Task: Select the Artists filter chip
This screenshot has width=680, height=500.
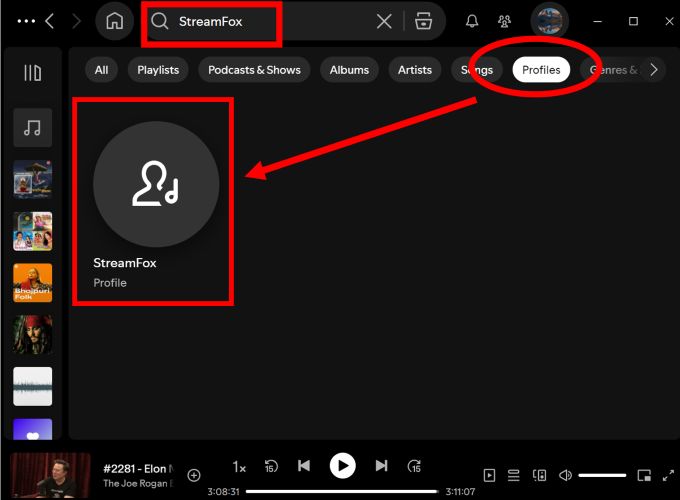Action: (x=415, y=70)
